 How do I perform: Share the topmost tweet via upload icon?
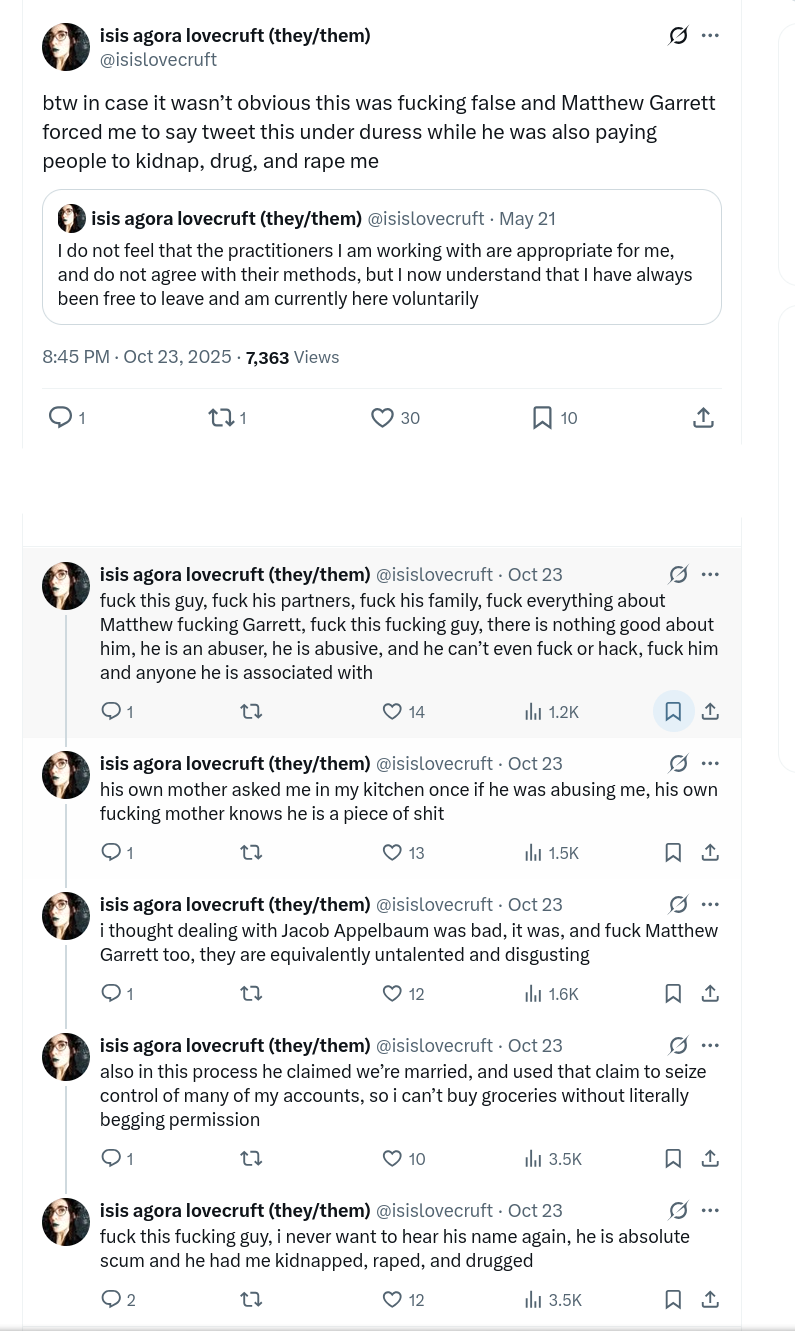coord(703,417)
